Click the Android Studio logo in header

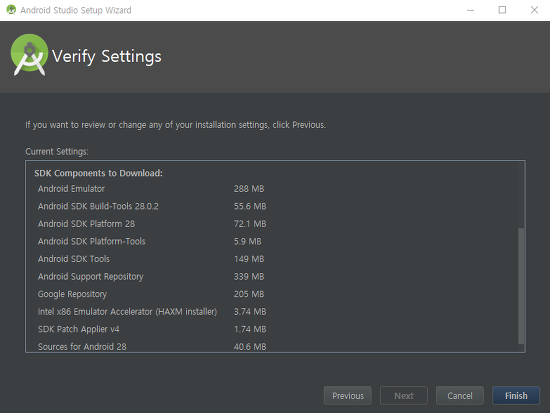tap(29, 54)
